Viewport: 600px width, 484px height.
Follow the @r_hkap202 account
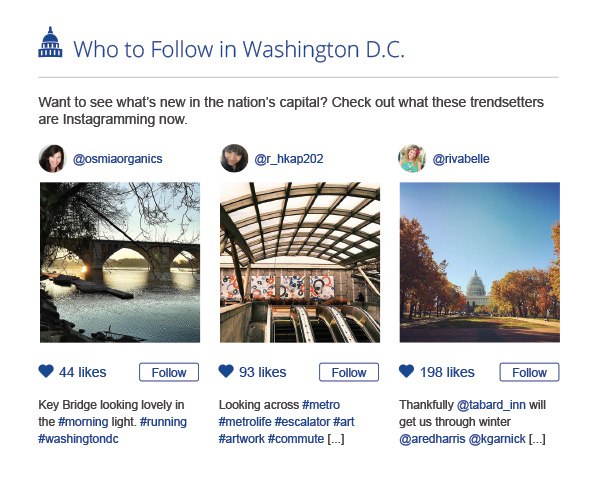pos(349,372)
